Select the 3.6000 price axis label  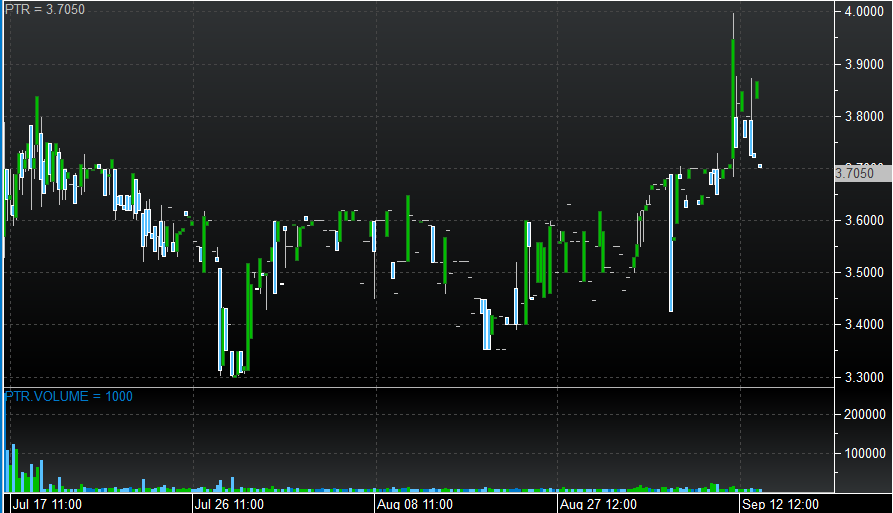click(x=864, y=220)
